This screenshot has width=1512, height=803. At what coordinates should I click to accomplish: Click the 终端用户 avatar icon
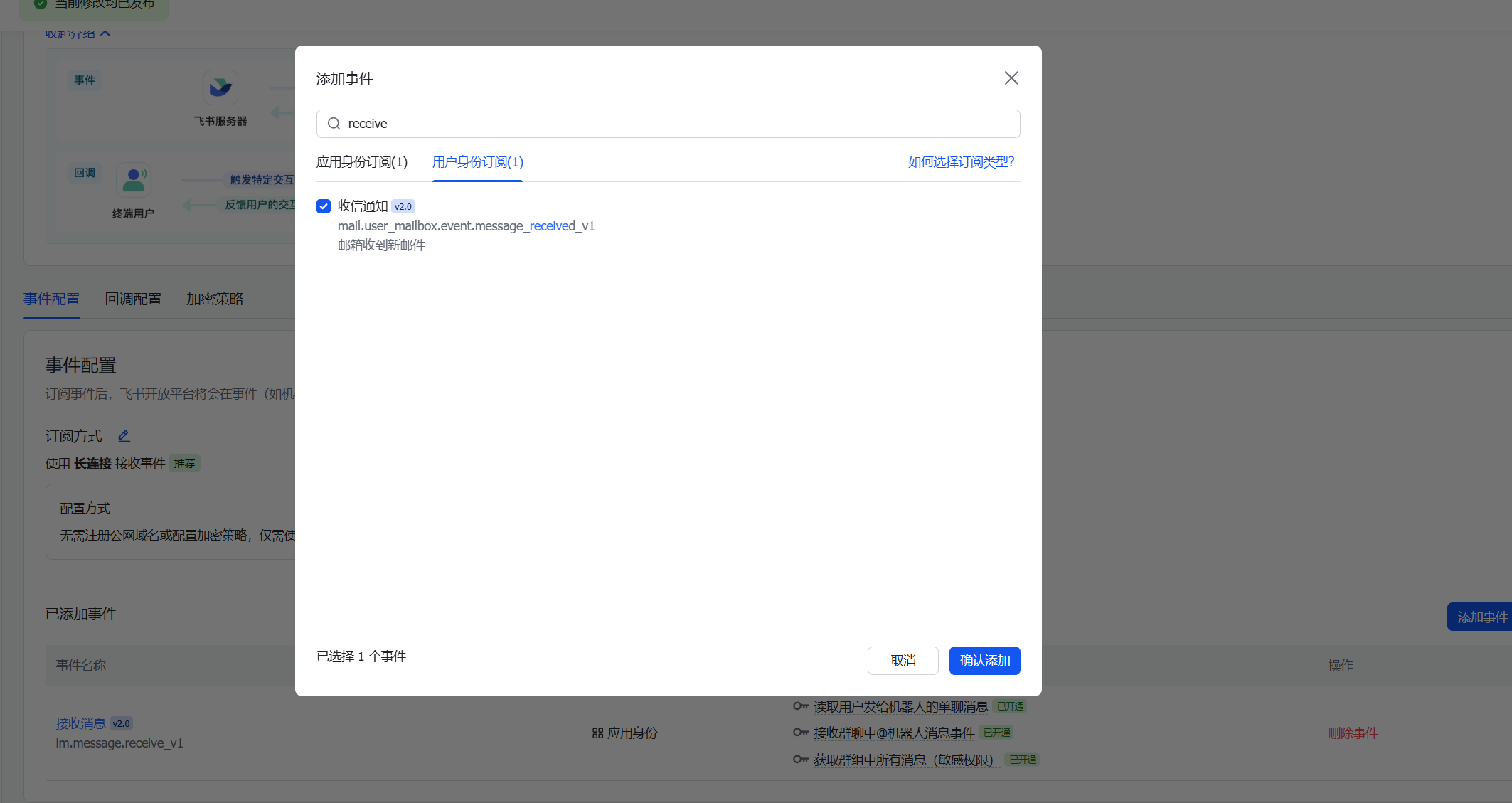click(x=134, y=179)
